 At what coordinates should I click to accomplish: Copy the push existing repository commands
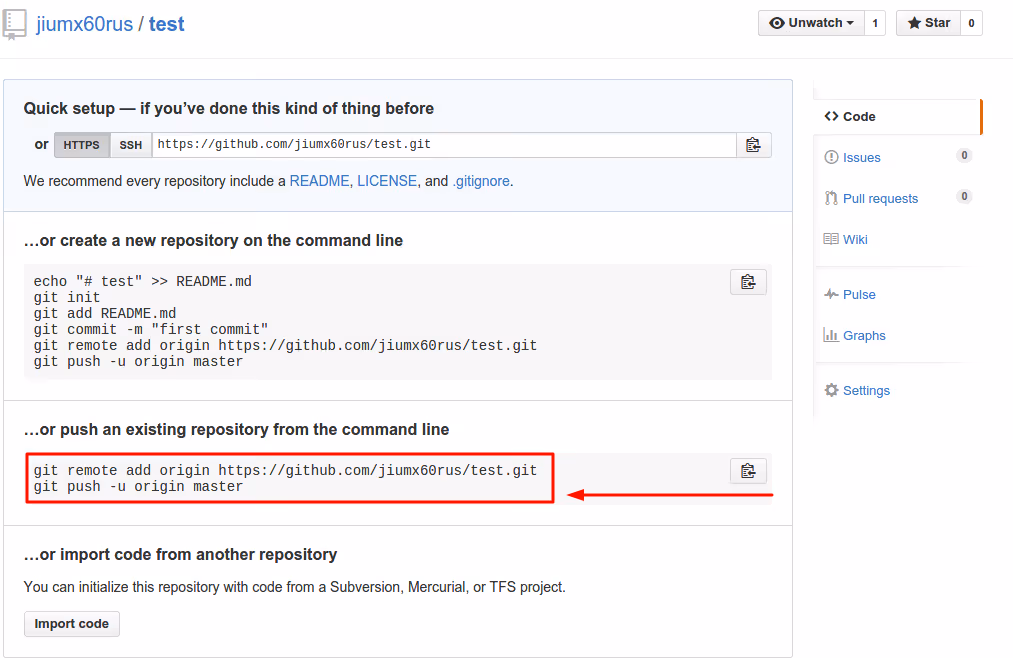(x=748, y=470)
